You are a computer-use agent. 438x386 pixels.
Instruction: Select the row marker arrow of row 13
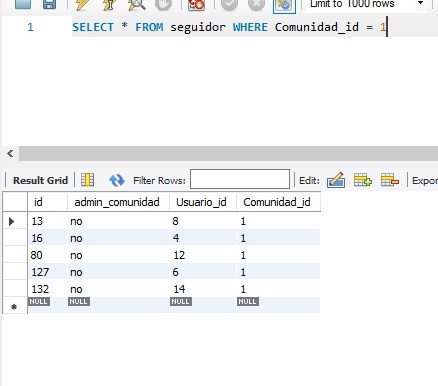[12, 221]
